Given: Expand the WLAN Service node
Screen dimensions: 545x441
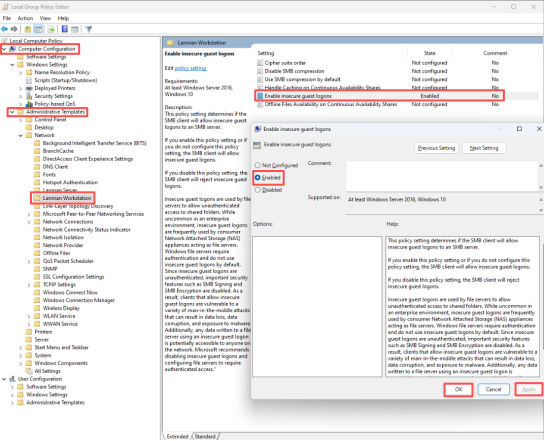Looking at the screenshot, I should tap(29, 316).
